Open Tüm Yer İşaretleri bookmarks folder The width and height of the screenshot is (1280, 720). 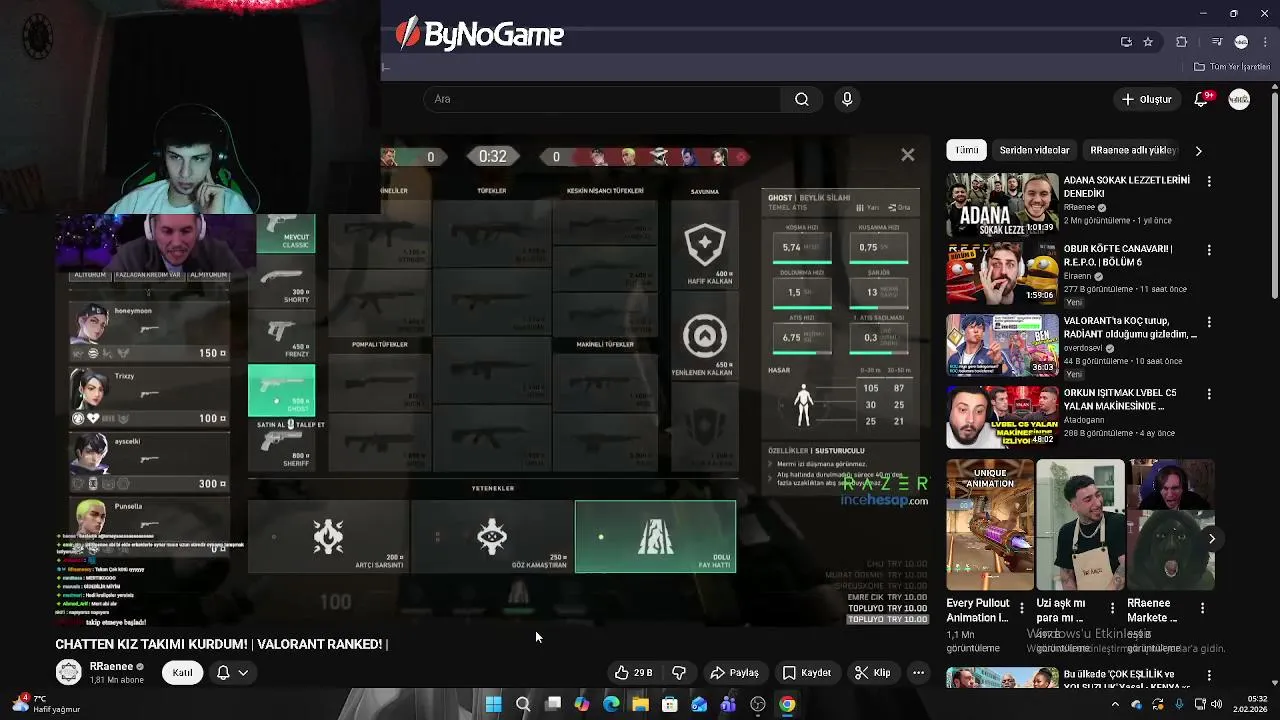1232,67
